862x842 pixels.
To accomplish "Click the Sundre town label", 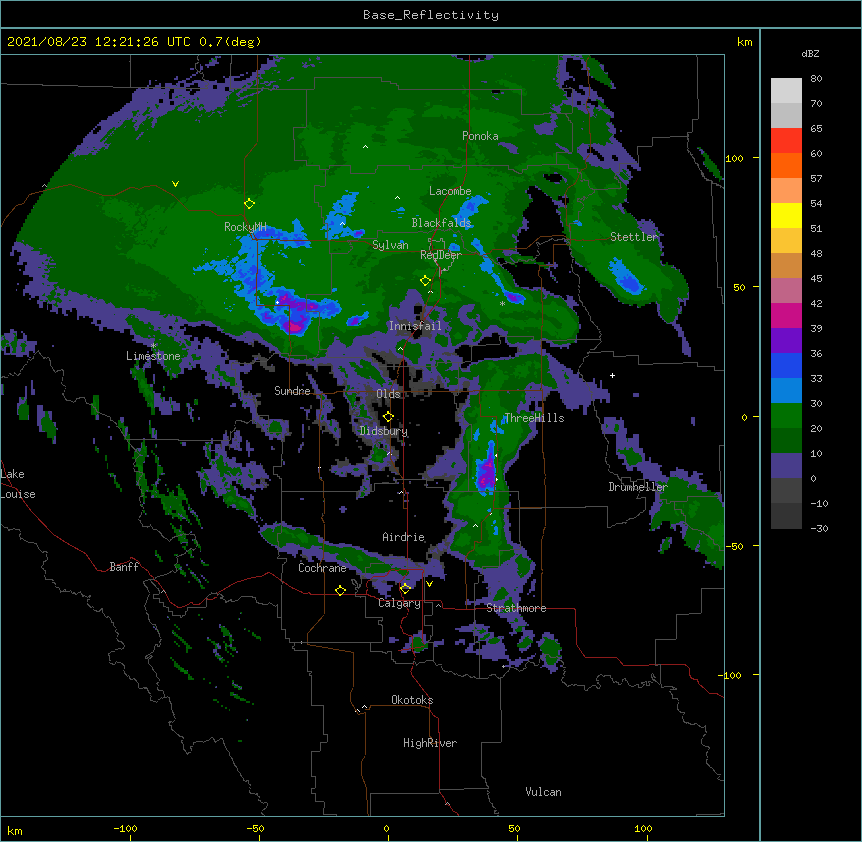I will point(292,391).
